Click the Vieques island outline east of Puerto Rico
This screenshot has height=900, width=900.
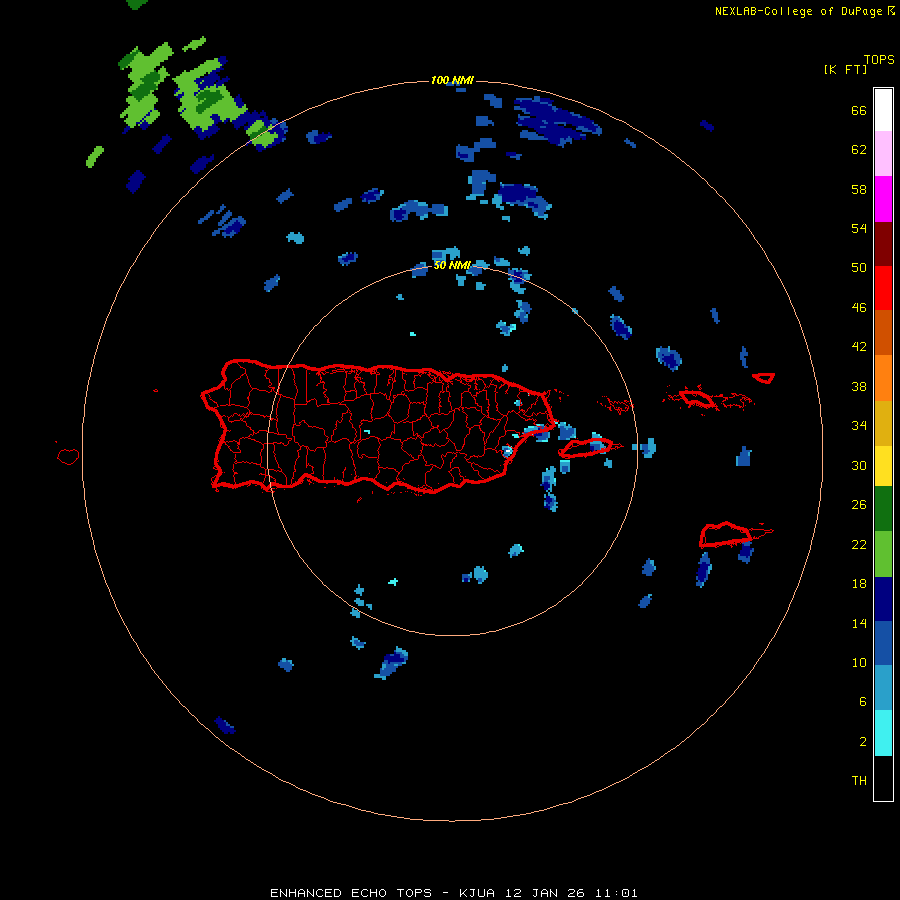pos(585,448)
